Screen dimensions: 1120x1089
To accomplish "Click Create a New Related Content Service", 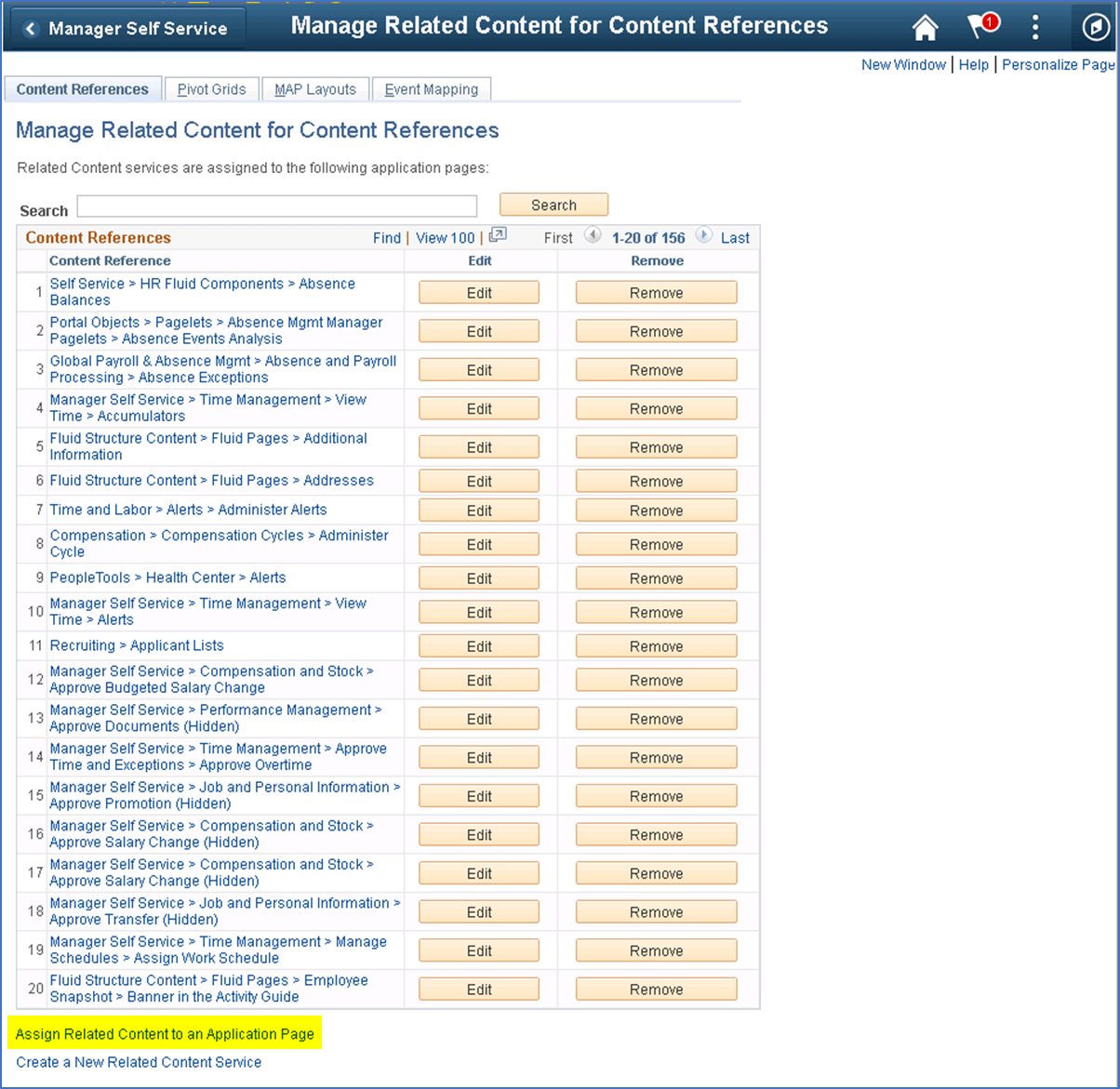I will [x=139, y=1062].
